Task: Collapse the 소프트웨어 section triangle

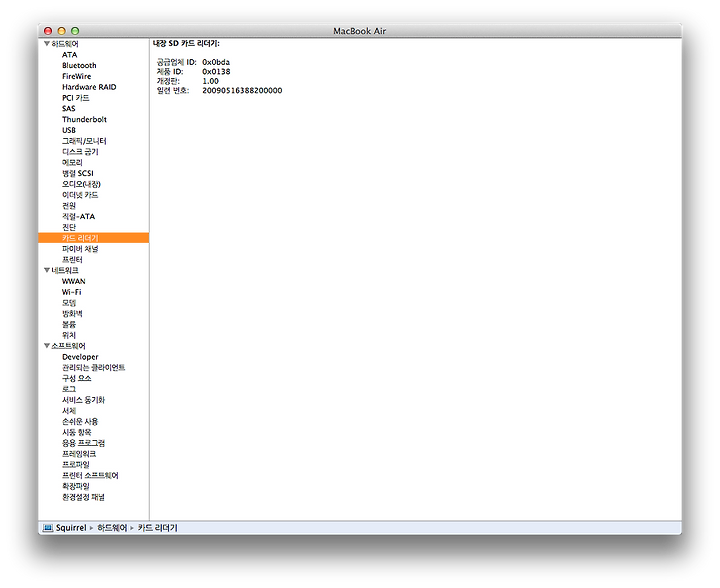Action: point(47,346)
